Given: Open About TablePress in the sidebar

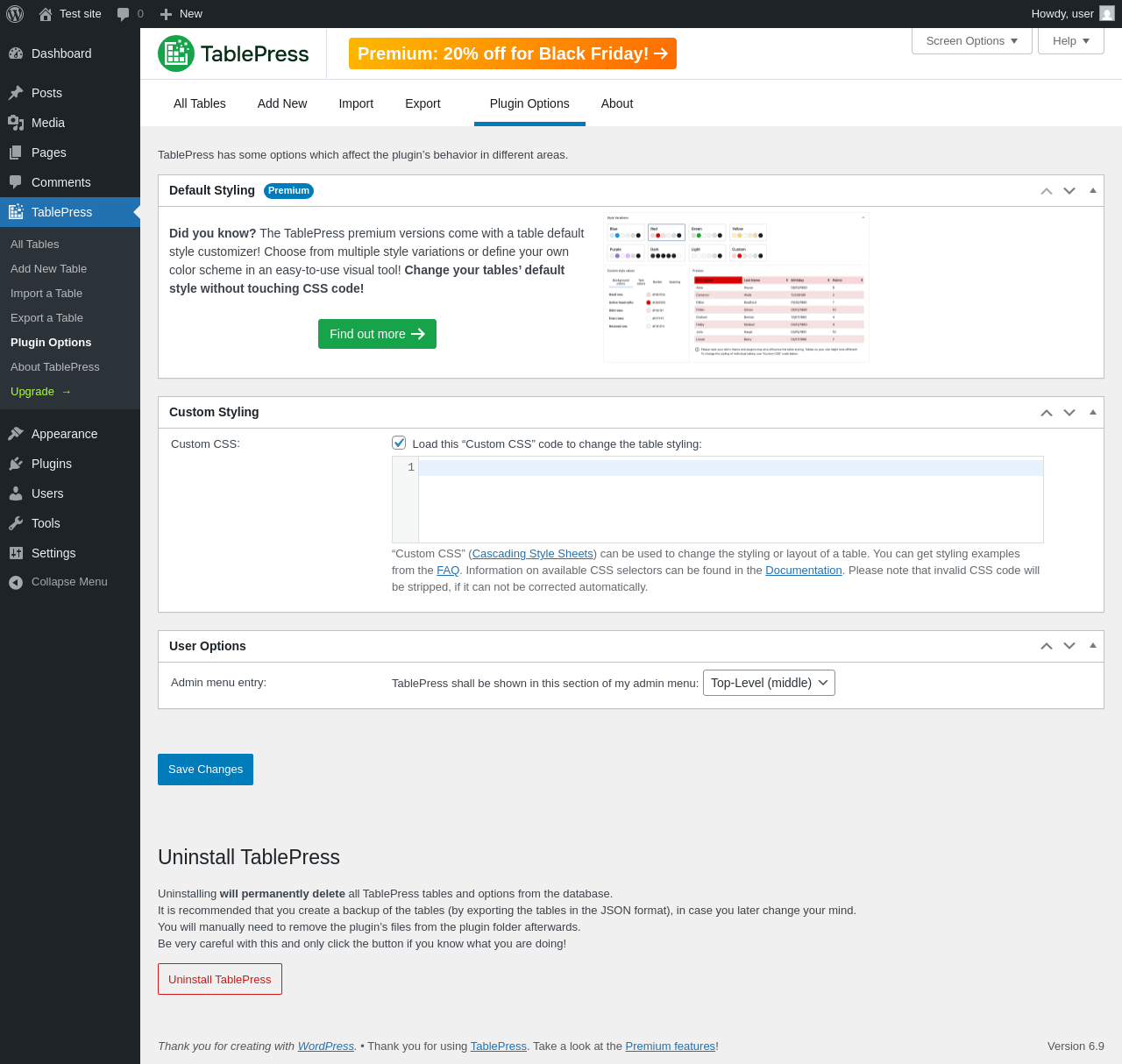Looking at the screenshot, I should point(55,367).
